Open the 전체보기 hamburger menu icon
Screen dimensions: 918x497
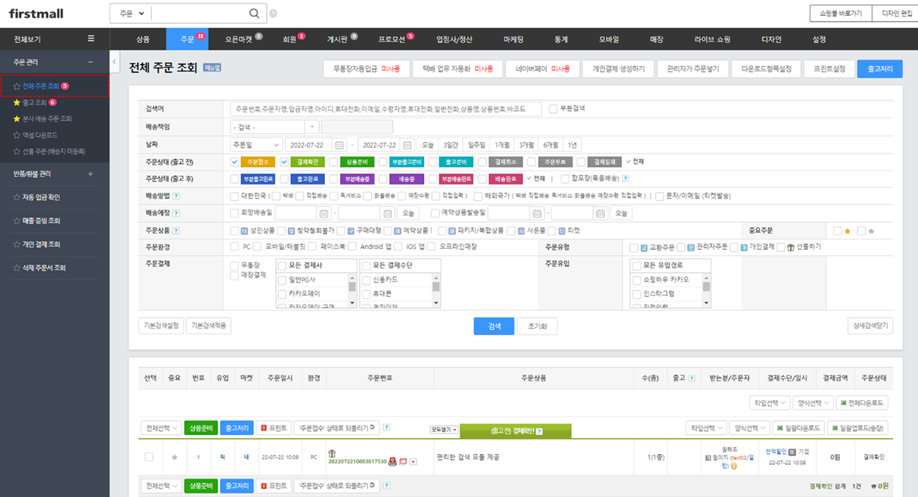coord(91,39)
